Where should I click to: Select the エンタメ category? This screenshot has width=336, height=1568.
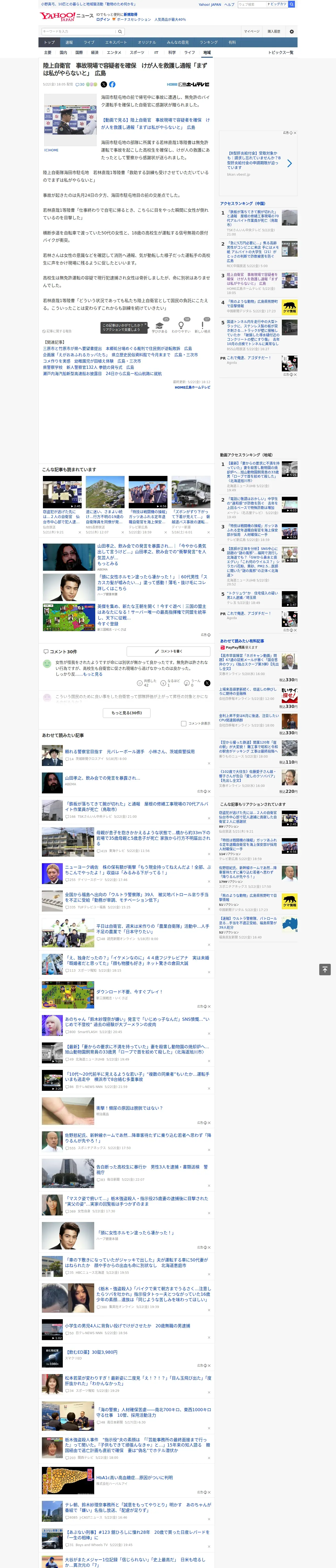114,52
